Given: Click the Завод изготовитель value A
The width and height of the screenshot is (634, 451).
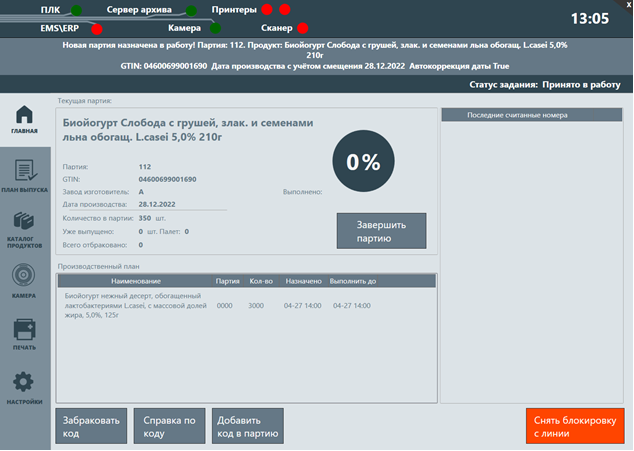Looking at the screenshot, I should coord(141,192).
